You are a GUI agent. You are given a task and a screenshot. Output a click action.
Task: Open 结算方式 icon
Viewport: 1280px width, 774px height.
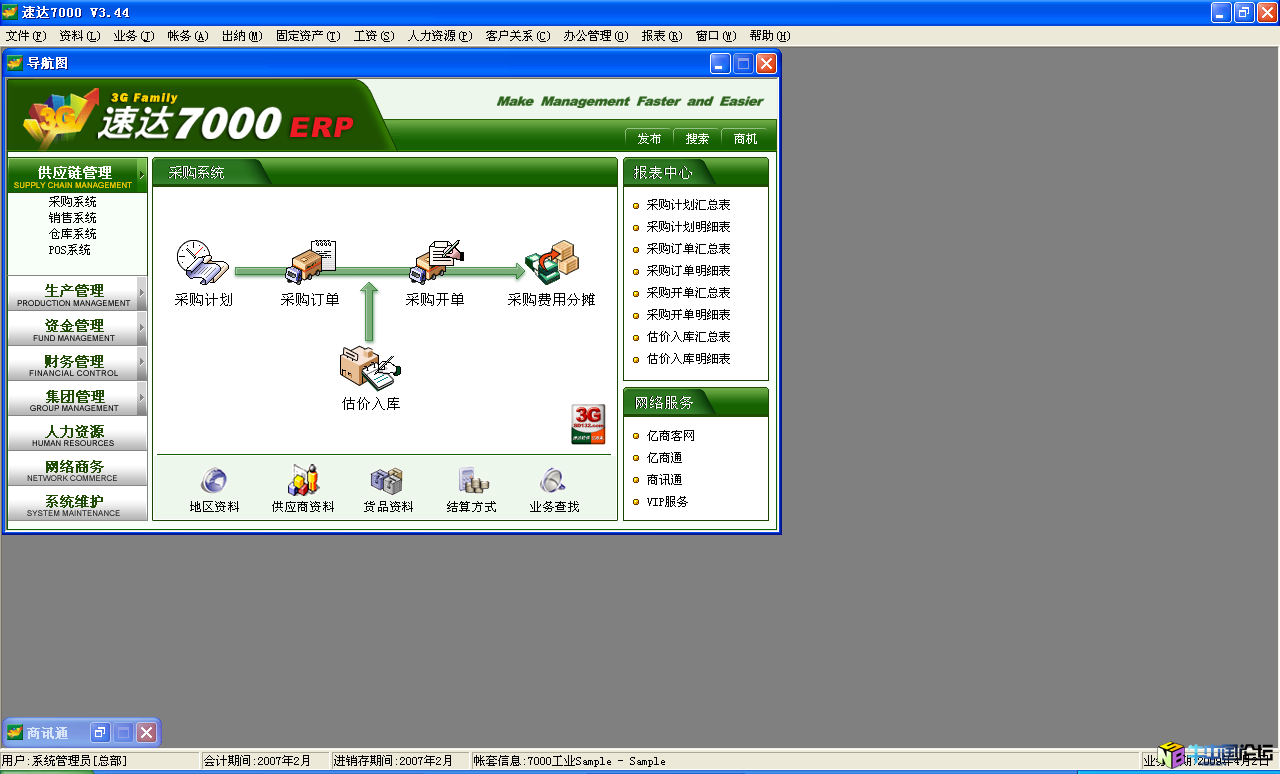(x=472, y=481)
